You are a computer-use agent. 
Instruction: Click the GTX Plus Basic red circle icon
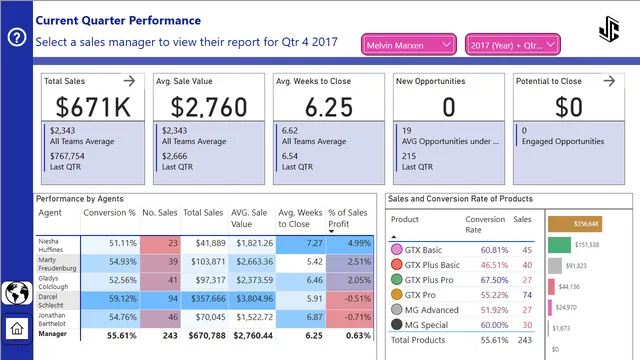coord(396,264)
